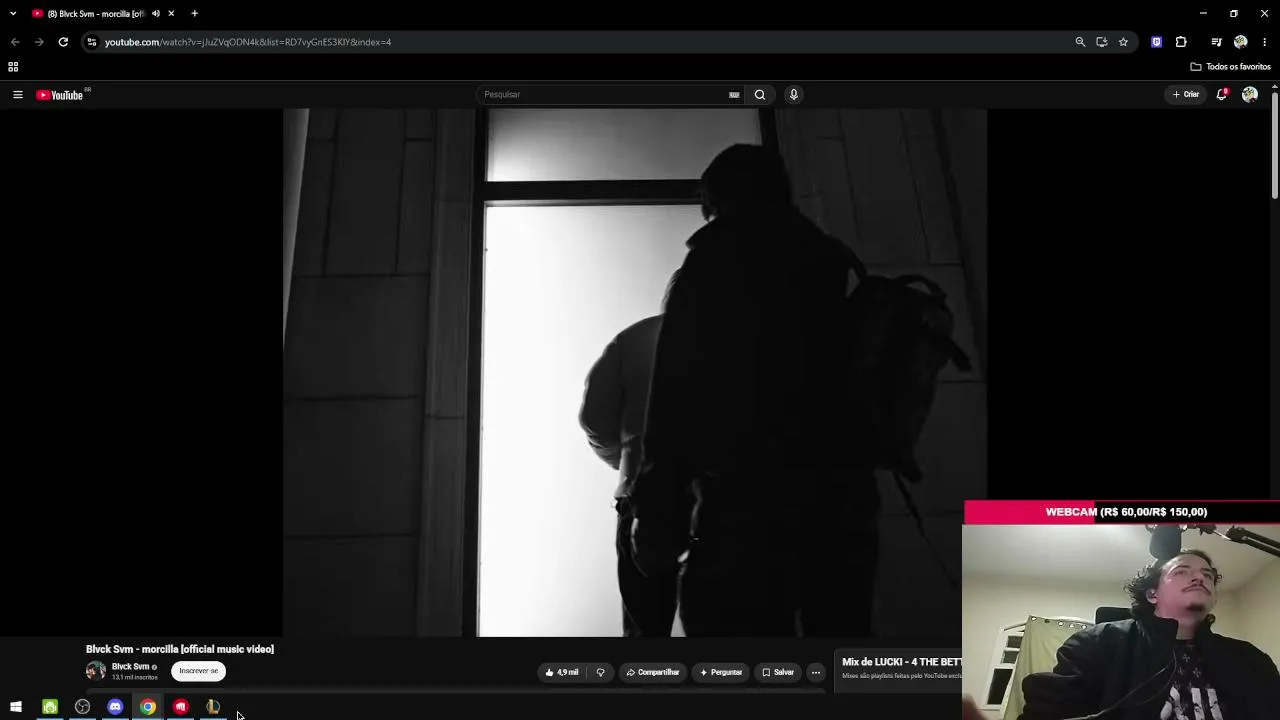
Task: Open League of Legends from taskbar
Action: coord(213,707)
